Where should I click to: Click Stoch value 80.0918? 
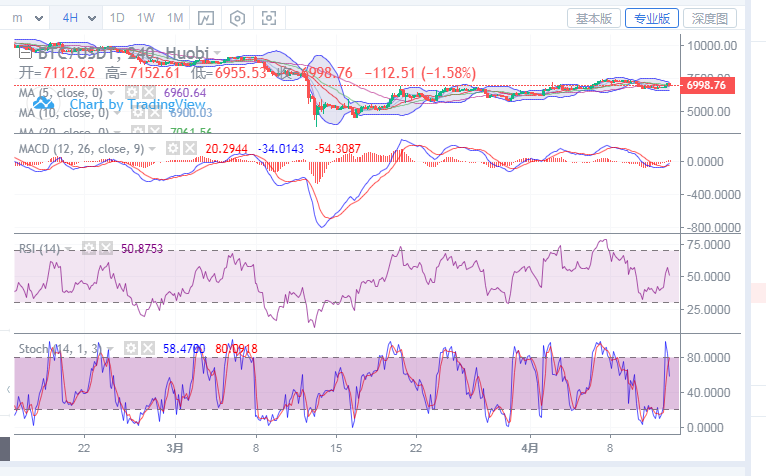point(236,348)
